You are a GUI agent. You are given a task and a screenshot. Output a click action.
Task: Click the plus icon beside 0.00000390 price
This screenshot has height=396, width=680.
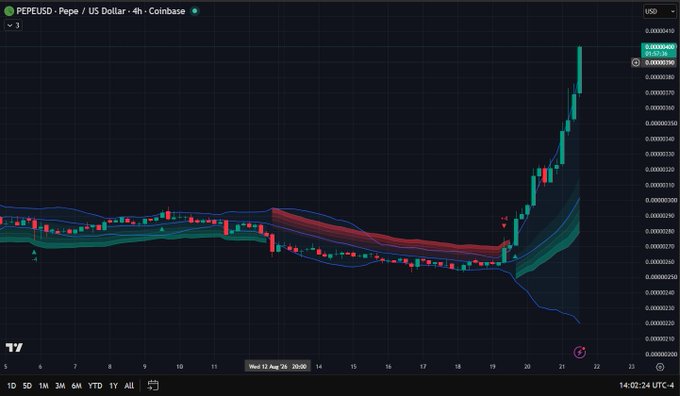coord(635,62)
